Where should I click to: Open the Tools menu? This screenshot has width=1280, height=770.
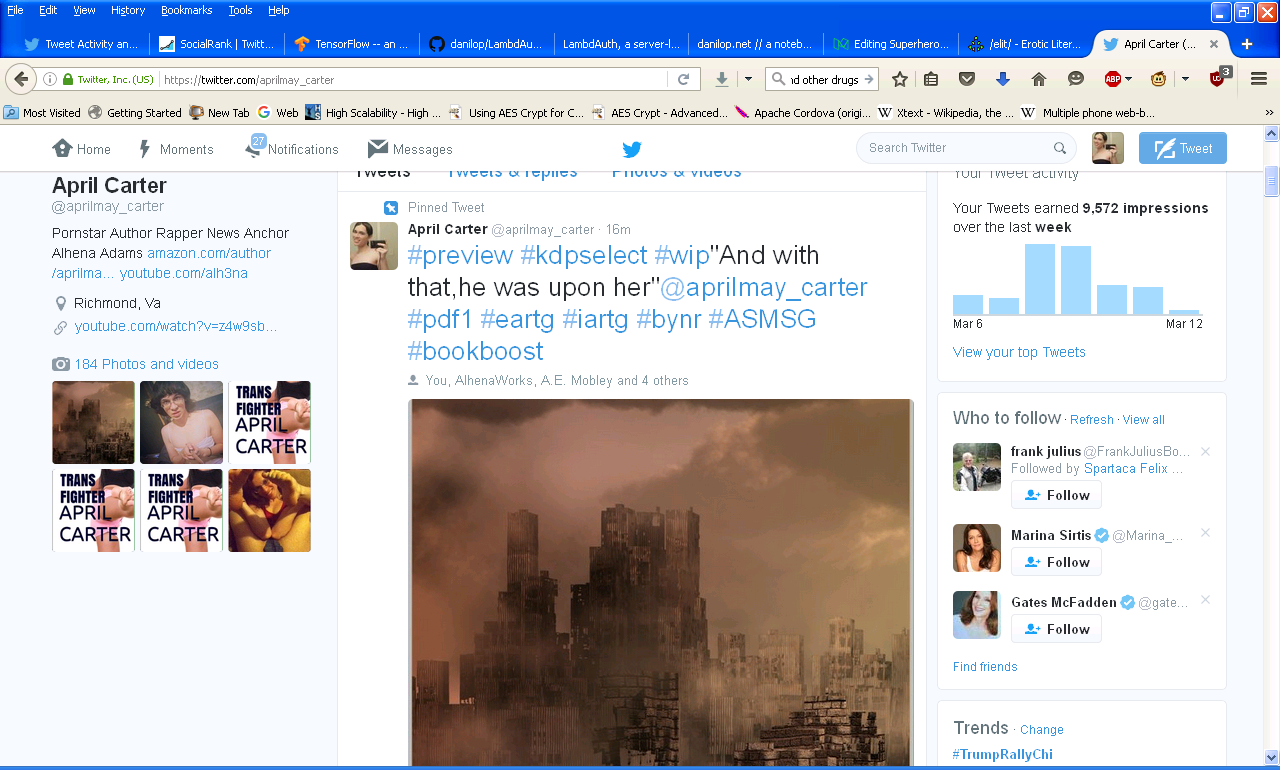240,10
